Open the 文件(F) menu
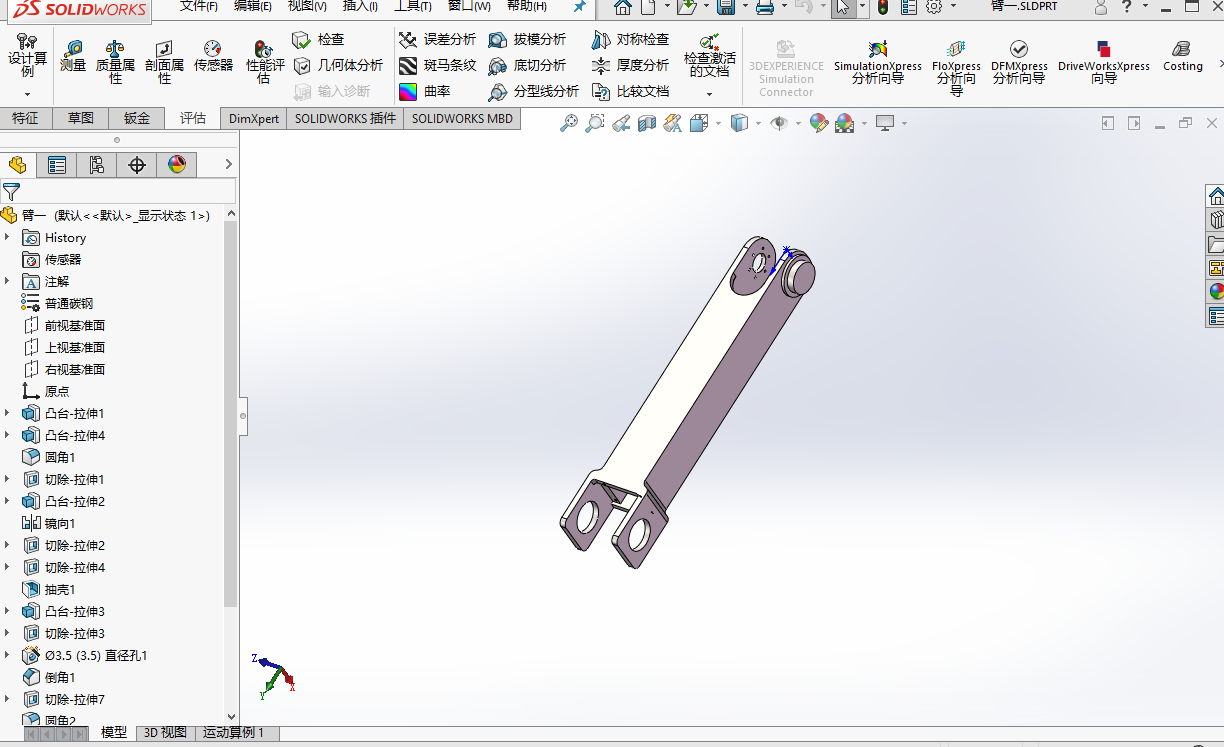This screenshot has height=747, width=1224. (x=199, y=6)
